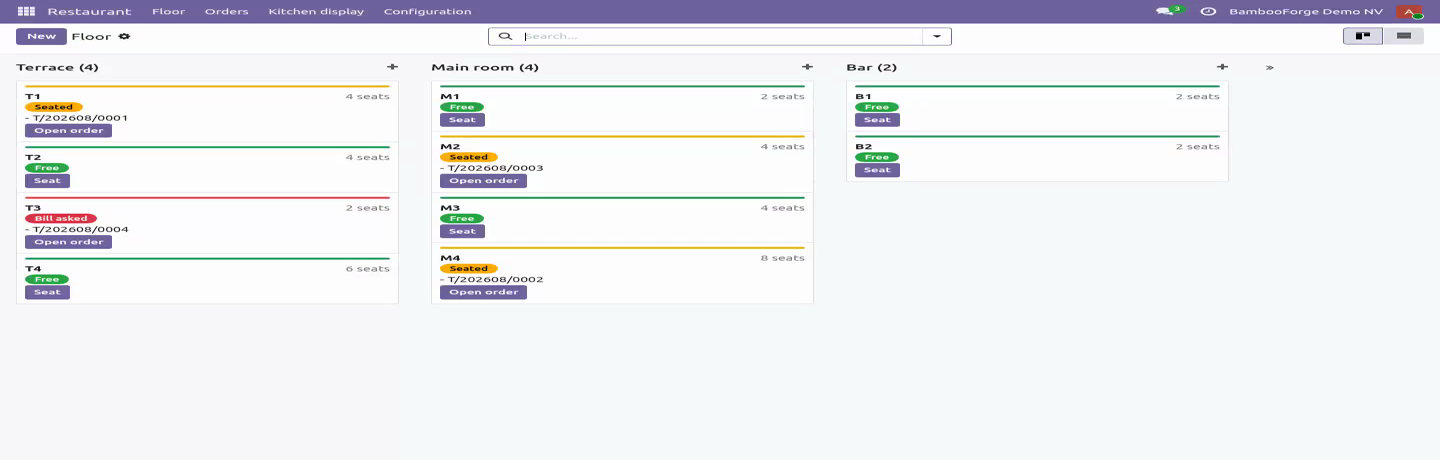This screenshot has height=460, width=1440.
Task: Expand the folded column arrows
Action: point(1269,68)
